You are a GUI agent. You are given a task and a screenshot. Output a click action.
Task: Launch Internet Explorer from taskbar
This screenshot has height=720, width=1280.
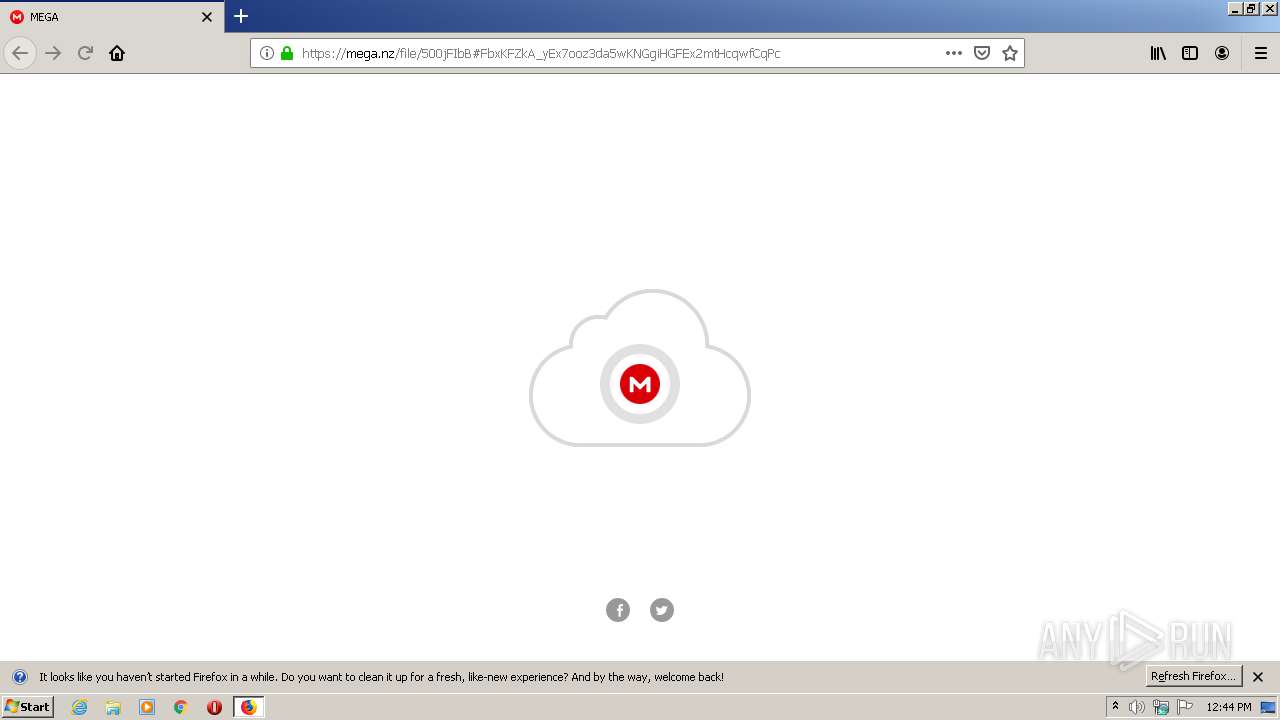click(x=80, y=707)
